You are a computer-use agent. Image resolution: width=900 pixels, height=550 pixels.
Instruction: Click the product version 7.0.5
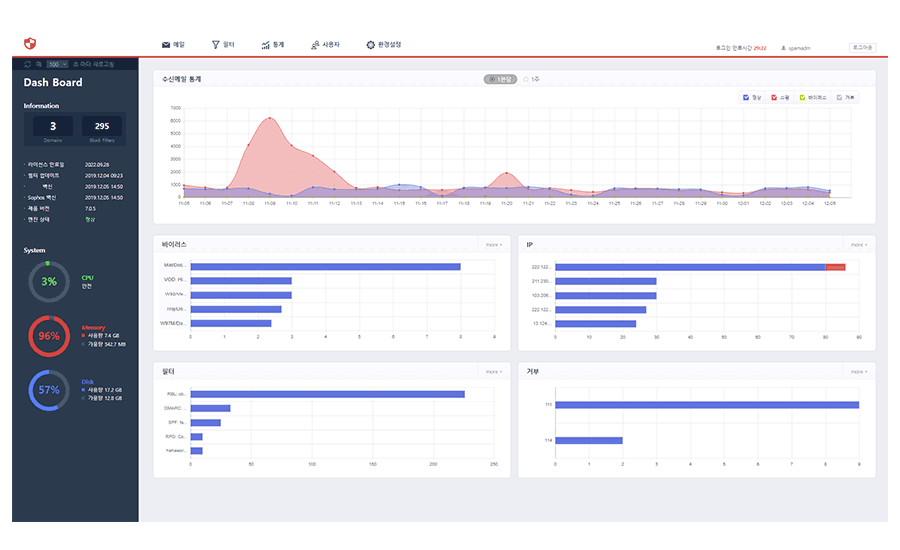pyautogui.click(x=90, y=208)
